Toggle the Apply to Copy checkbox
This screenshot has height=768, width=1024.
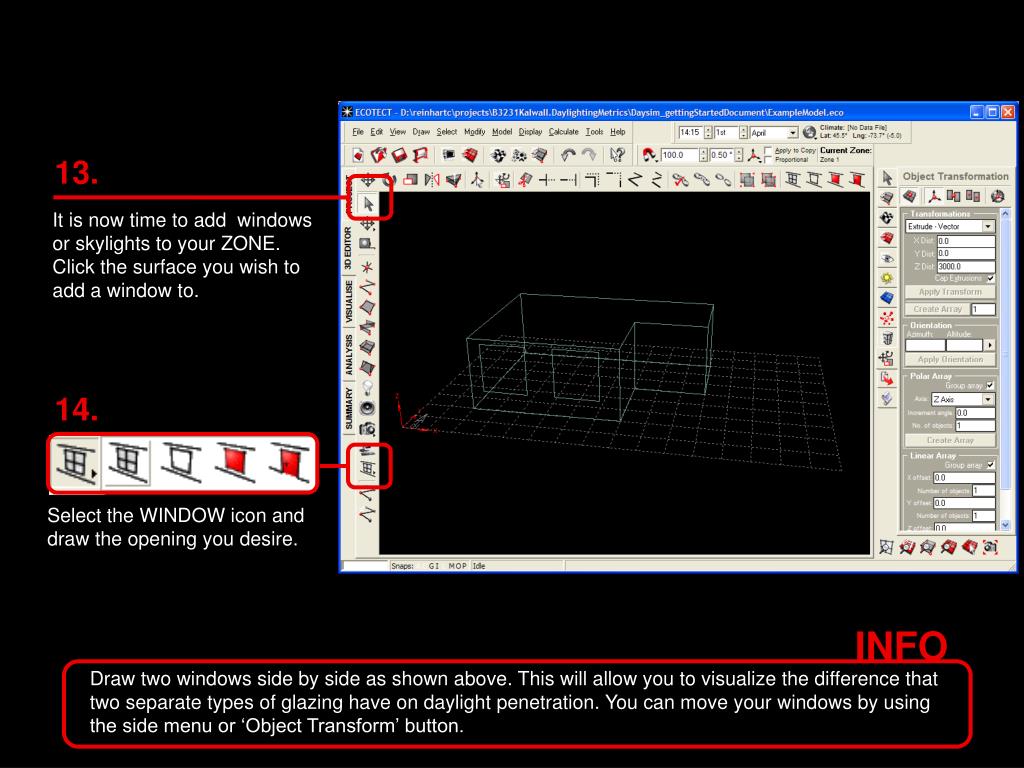[x=768, y=151]
